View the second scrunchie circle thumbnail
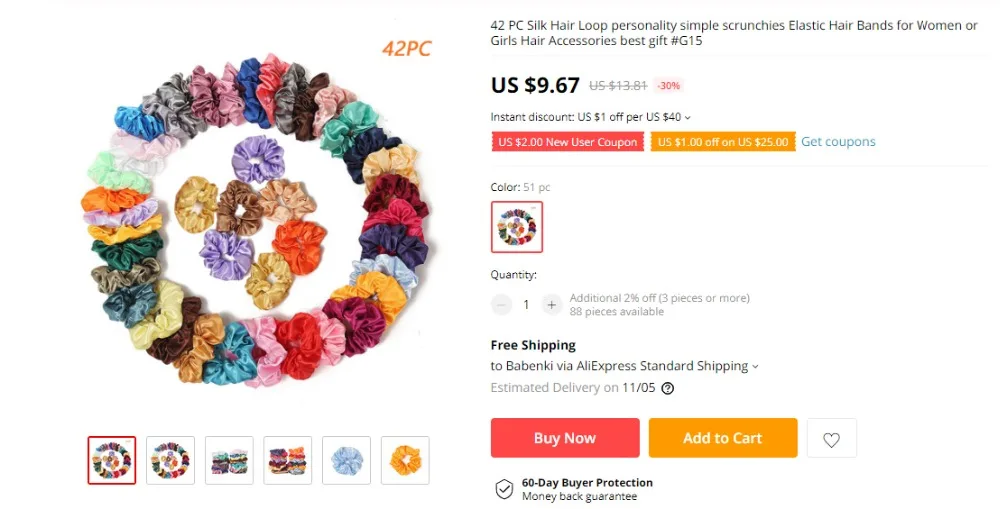The image size is (1000, 509). 170,461
